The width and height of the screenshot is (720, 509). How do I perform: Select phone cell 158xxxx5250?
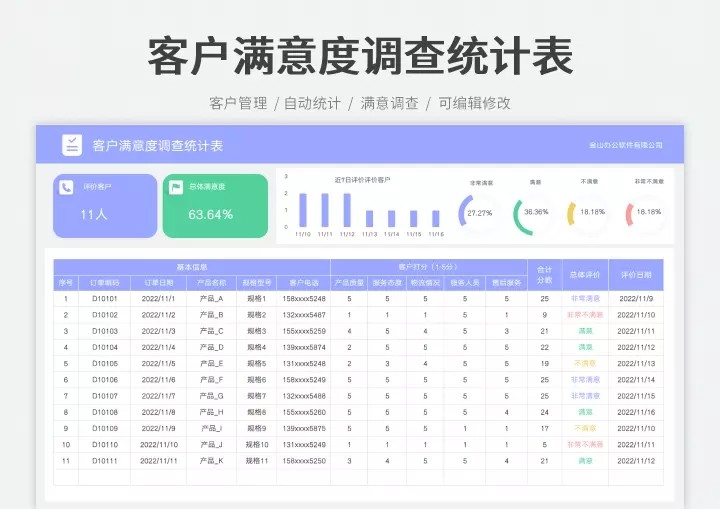304,461
